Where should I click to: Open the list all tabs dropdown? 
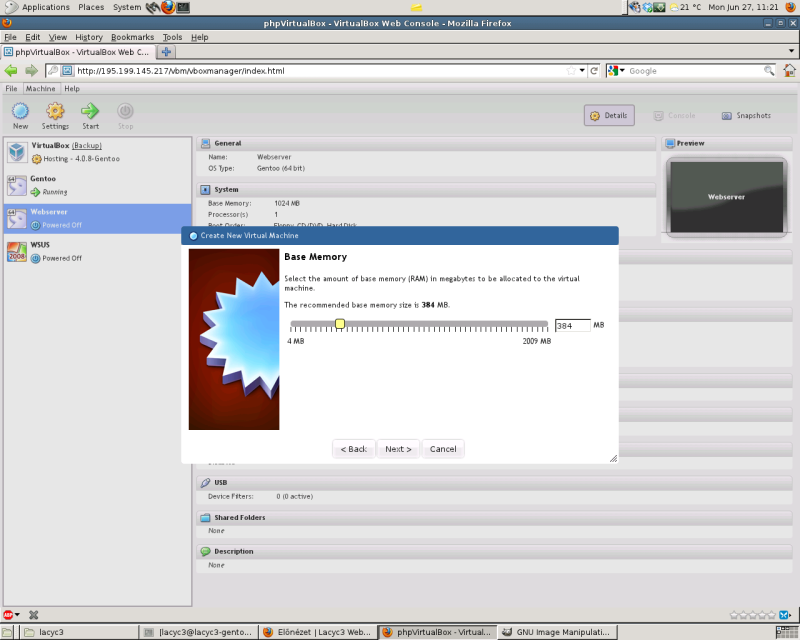tap(791, 51)
